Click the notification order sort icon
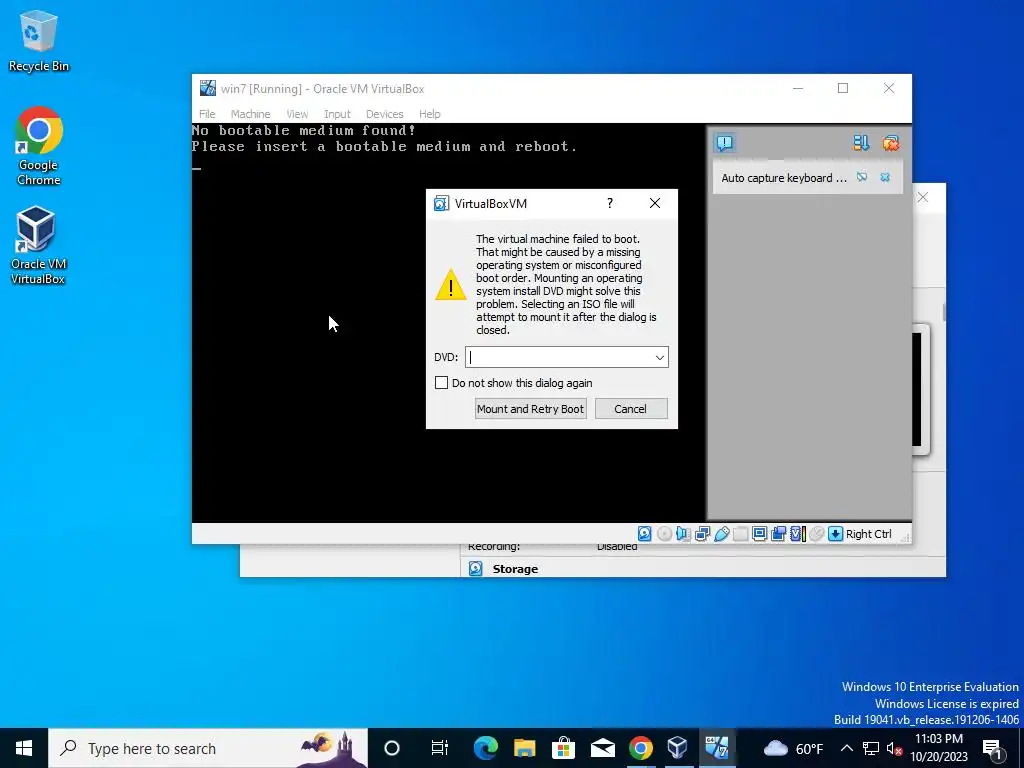 coord(861,143)
